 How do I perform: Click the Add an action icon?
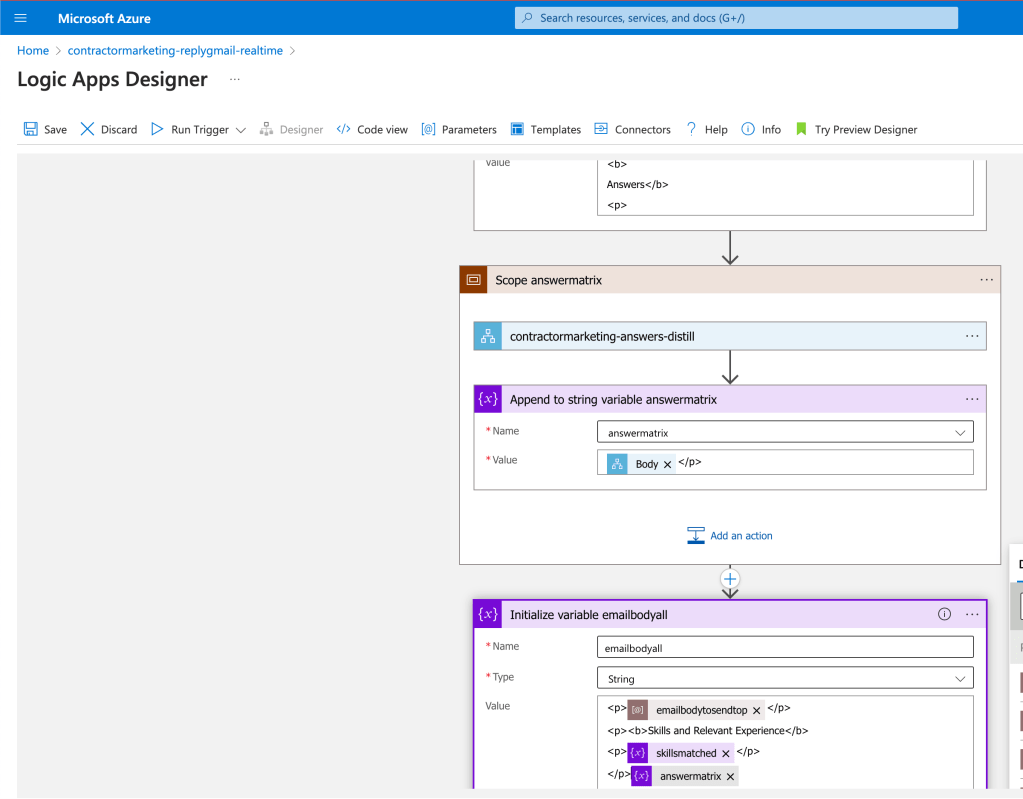pyautogui.click(x=695, y=535)
